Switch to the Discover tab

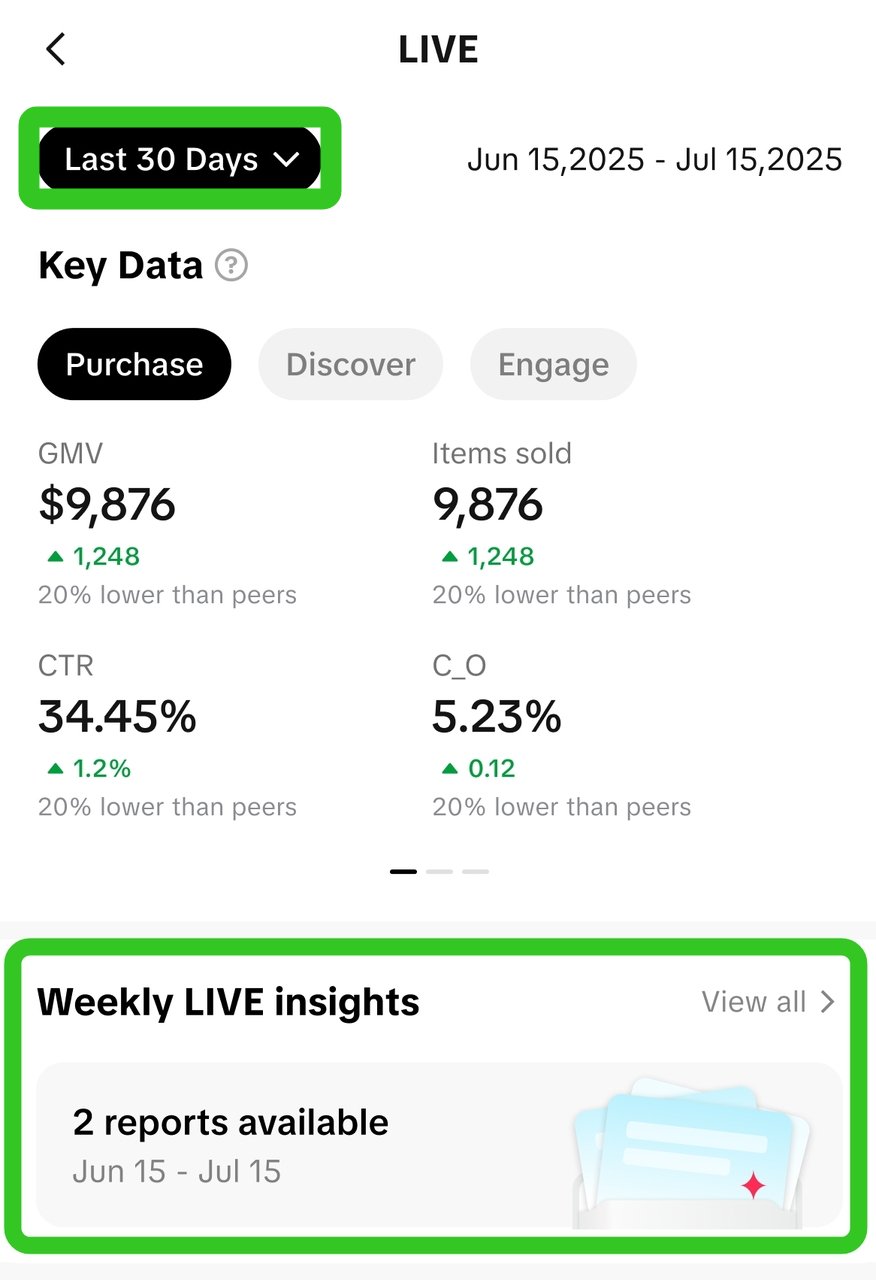tap(350, 365)
